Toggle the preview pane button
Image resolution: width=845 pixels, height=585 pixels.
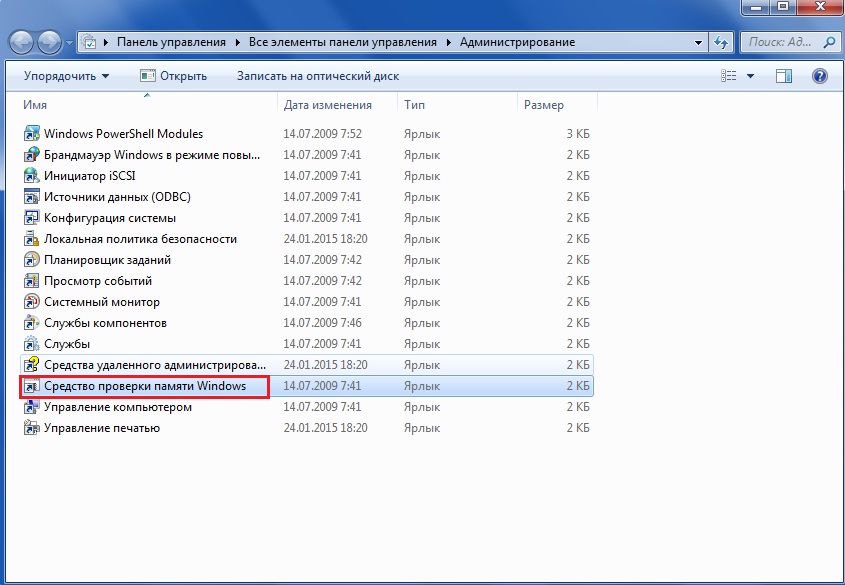click(x=784, y=76)
